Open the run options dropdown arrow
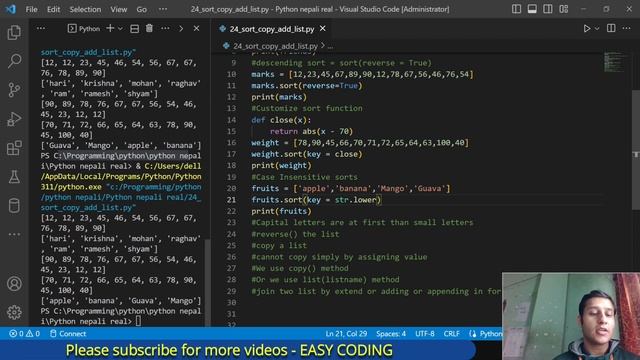The height and width of the screenshot is (360, 640). 597,29
